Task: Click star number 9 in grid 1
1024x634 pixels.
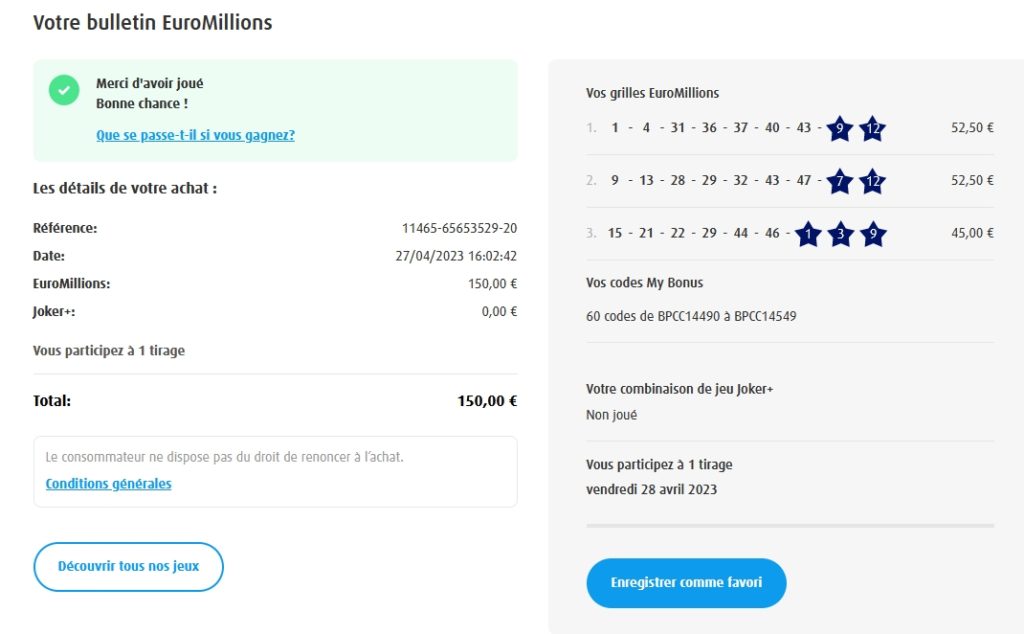Action: (x=840, y=128)
